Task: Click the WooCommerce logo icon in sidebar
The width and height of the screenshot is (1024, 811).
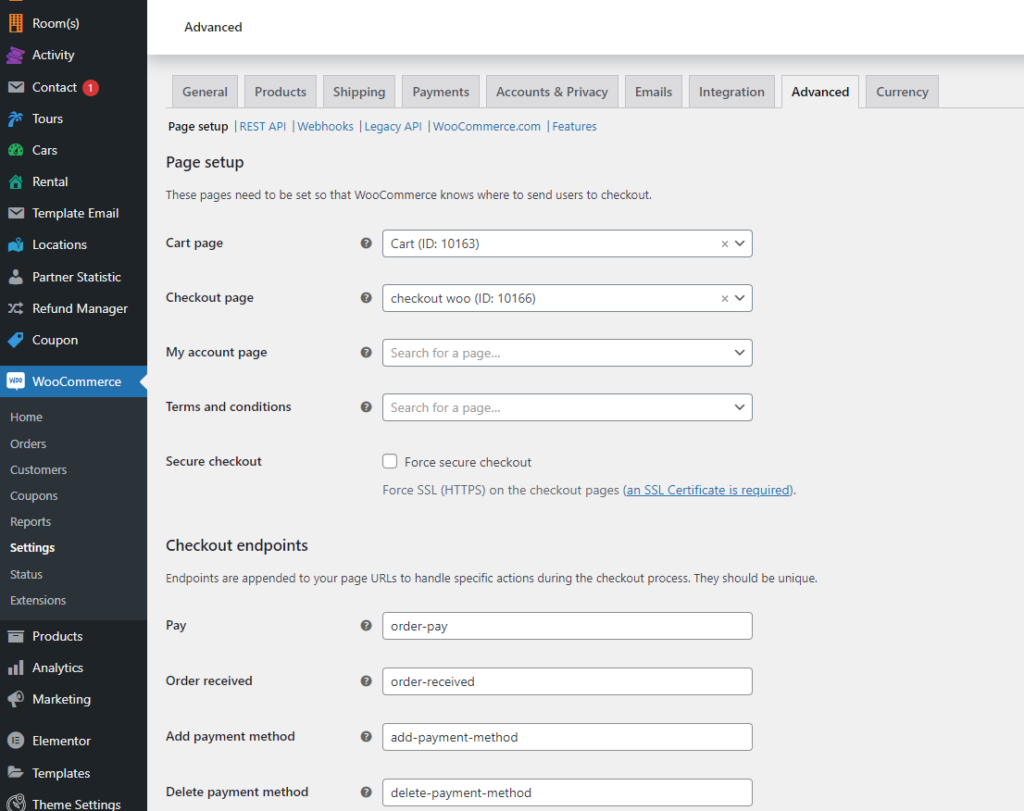Action: (x=16, y=381)
